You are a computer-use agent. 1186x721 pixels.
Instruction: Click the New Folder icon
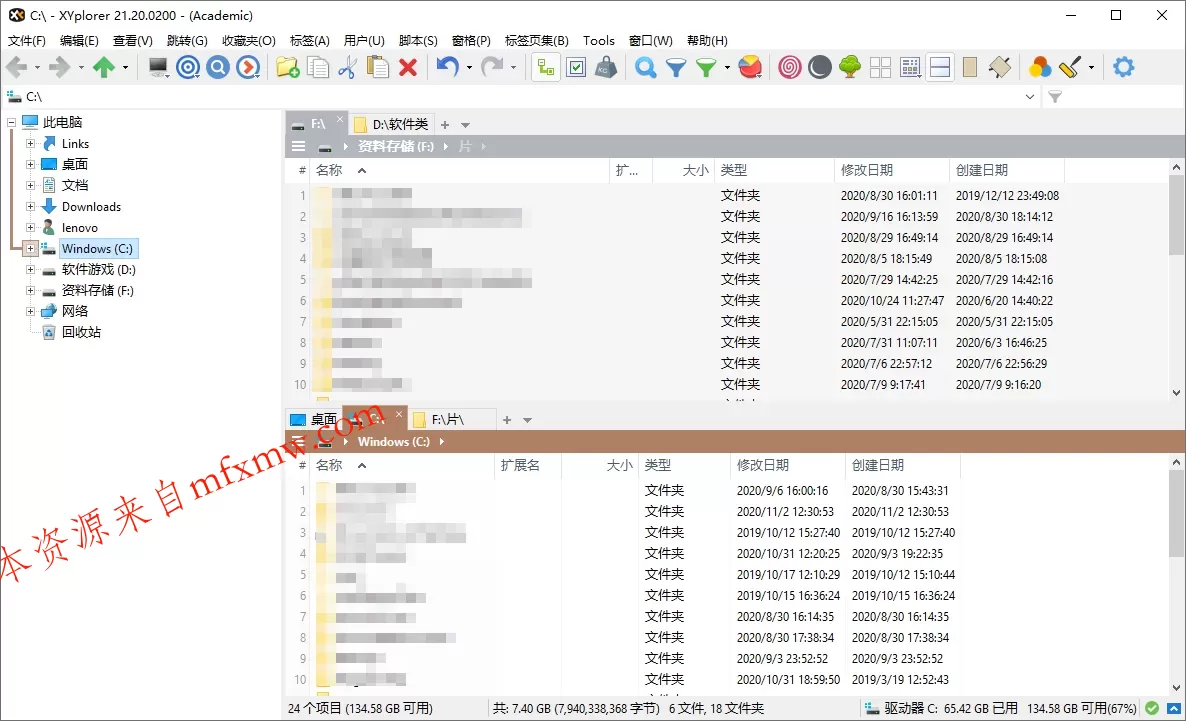[x=287, y=67]
